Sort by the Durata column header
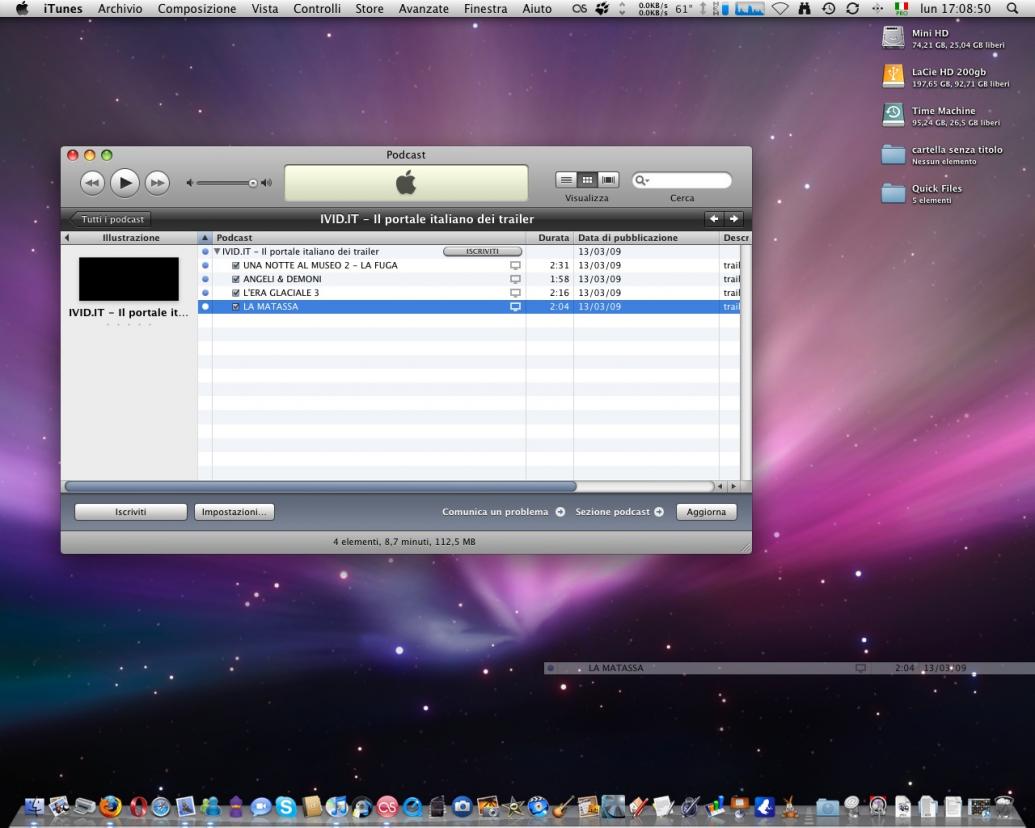Viewport: 1035px width, 828px height. point(550,238)
